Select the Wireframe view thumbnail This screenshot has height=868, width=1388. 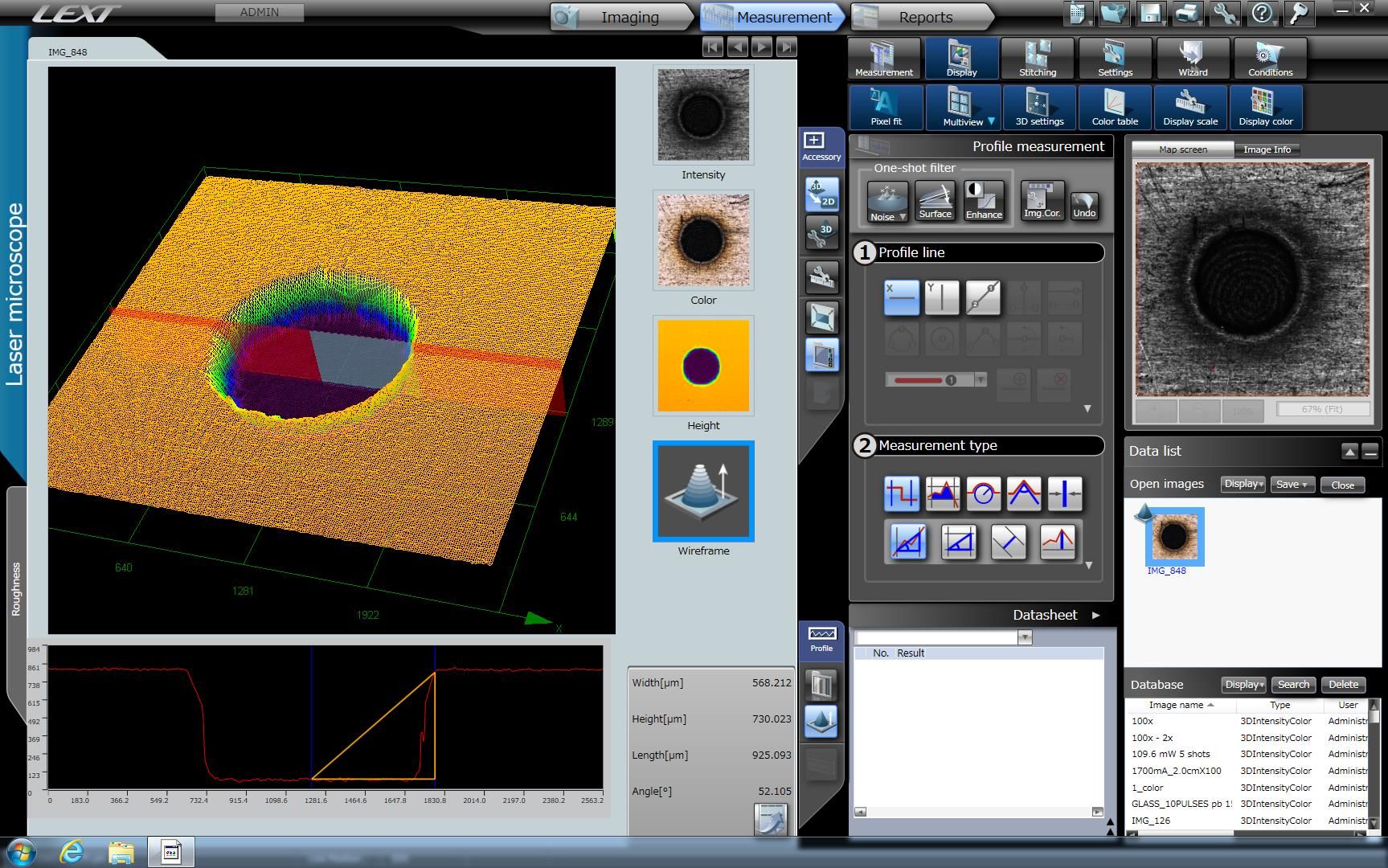pyautogui.click(x=703, y=491)
